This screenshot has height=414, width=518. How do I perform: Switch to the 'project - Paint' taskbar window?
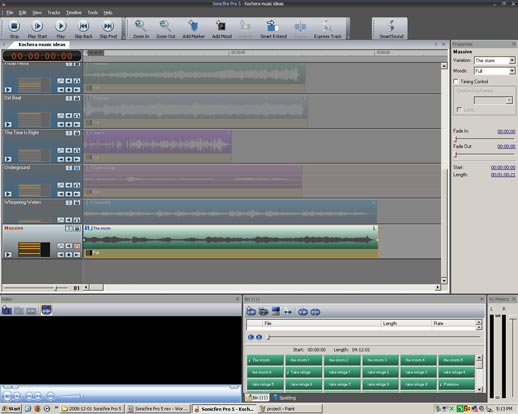coord(290,409)
